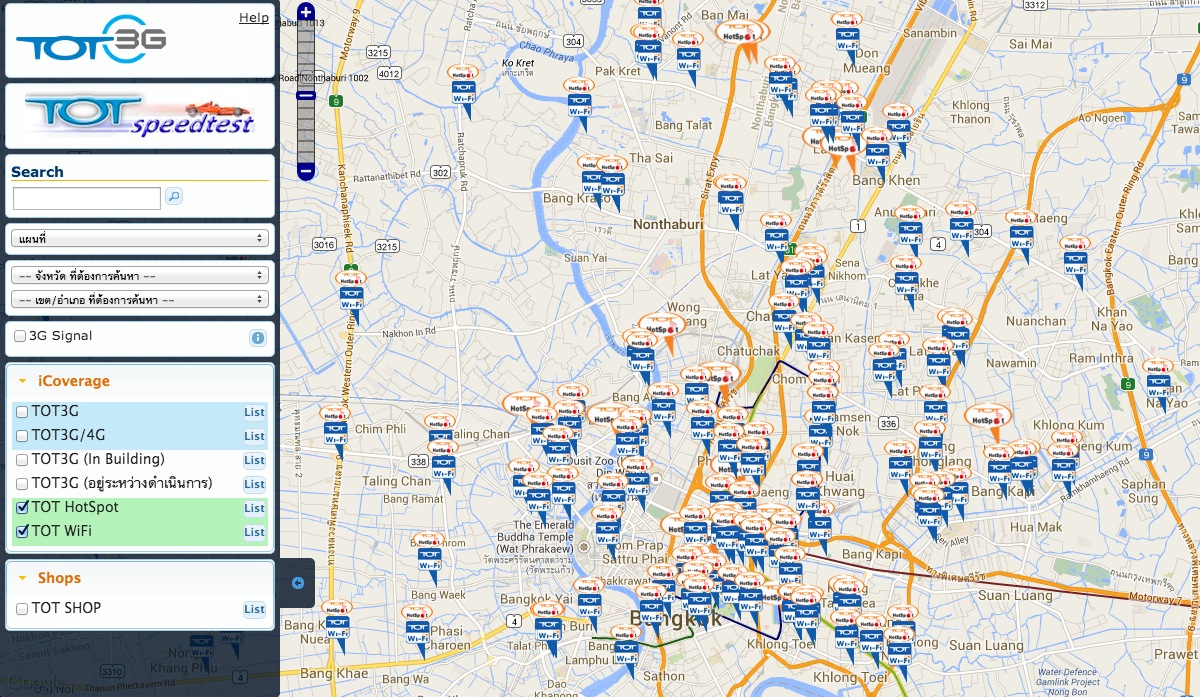Click List button for TOT HotSpot
Image resolution: width=1200 pixels, height=697 pixels.
254,508
